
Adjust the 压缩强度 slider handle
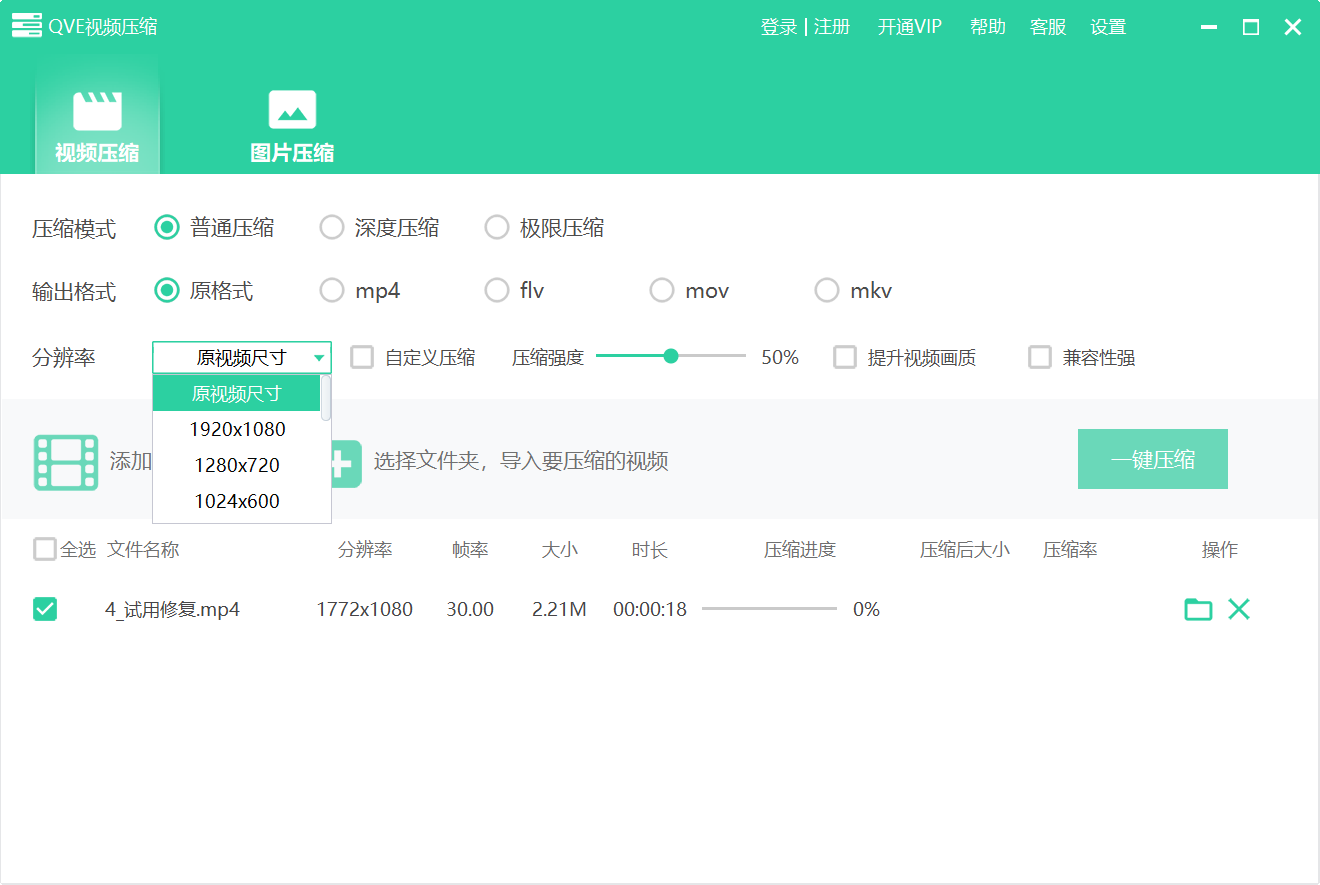pos(671,355)
